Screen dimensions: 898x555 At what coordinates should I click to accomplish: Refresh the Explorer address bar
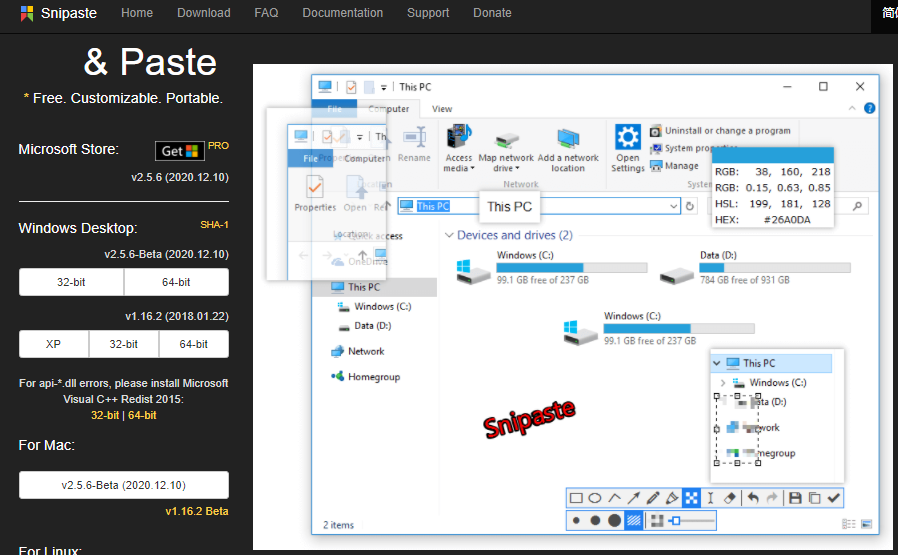click(x=690, y=206)
